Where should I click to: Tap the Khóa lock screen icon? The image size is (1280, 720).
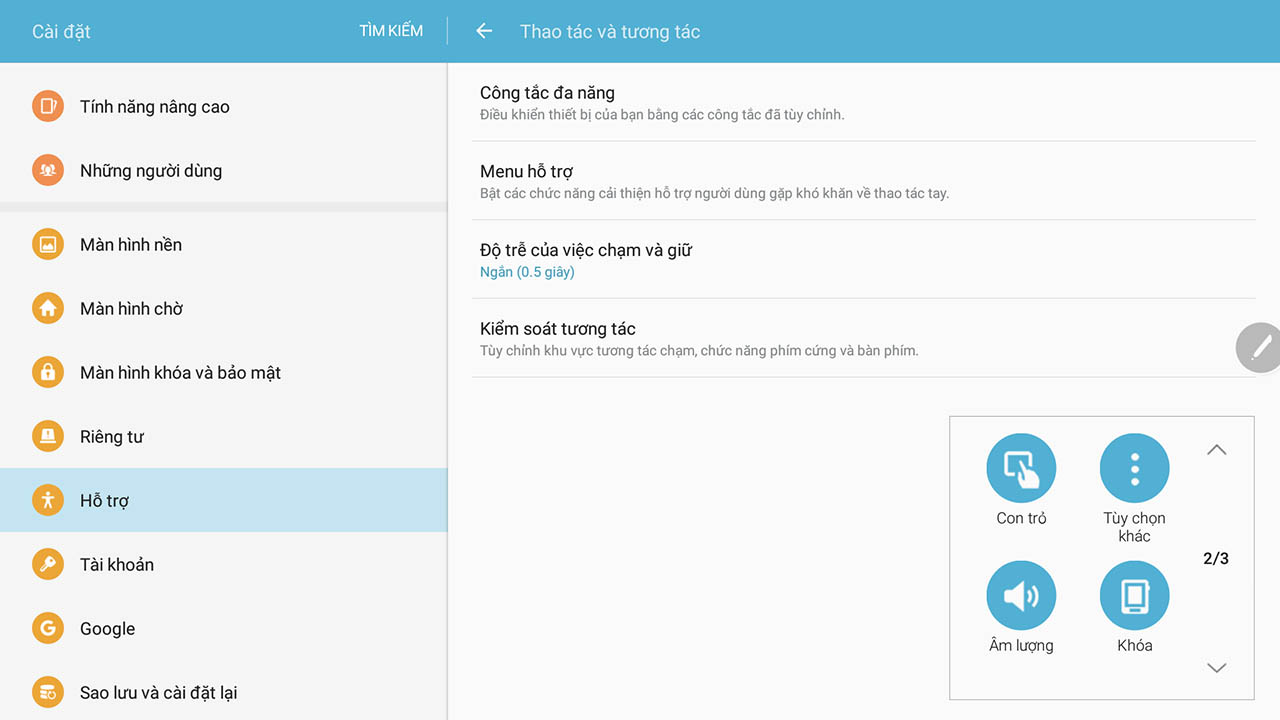(1134, 596)
